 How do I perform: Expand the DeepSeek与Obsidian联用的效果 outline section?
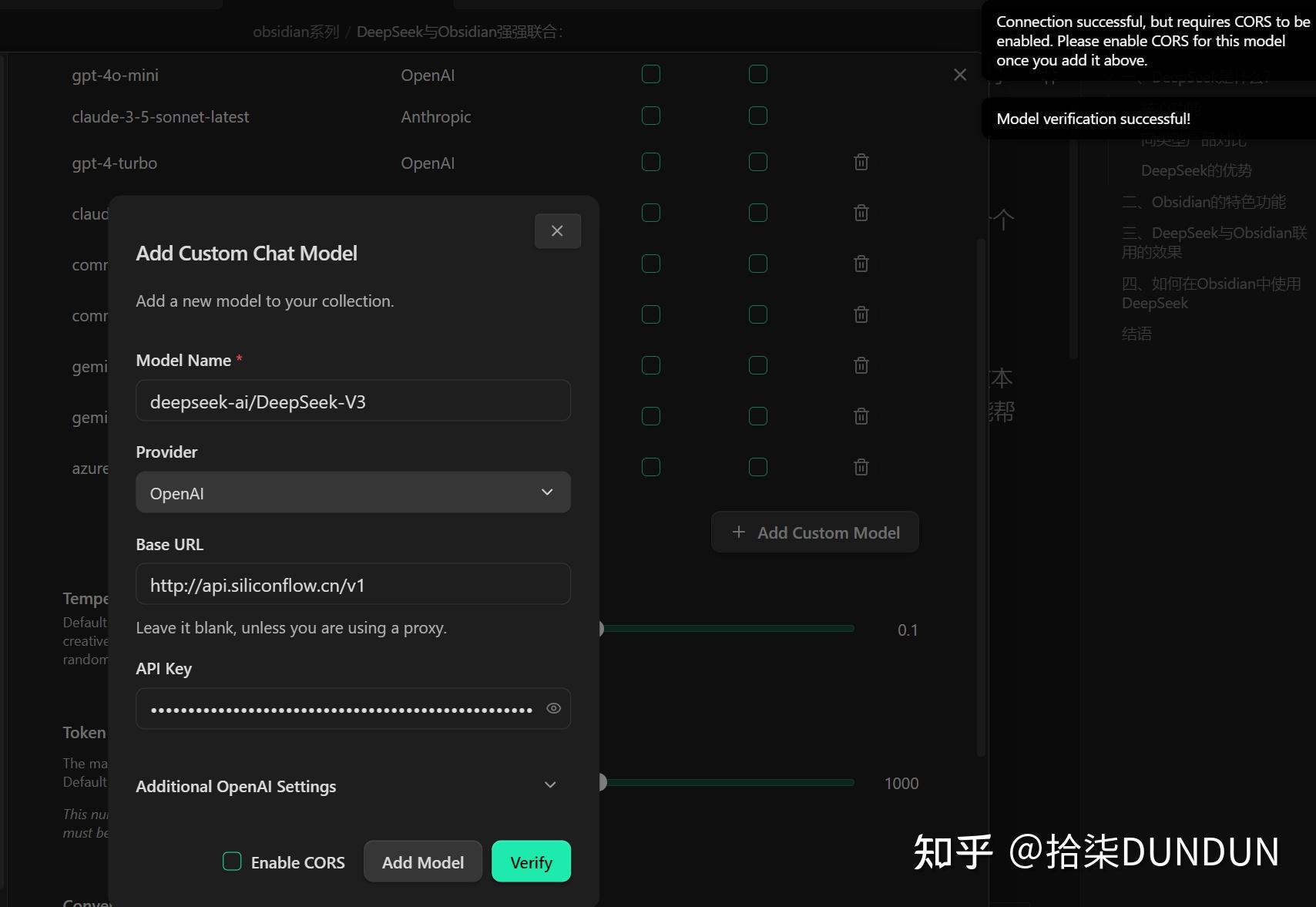1214,242
